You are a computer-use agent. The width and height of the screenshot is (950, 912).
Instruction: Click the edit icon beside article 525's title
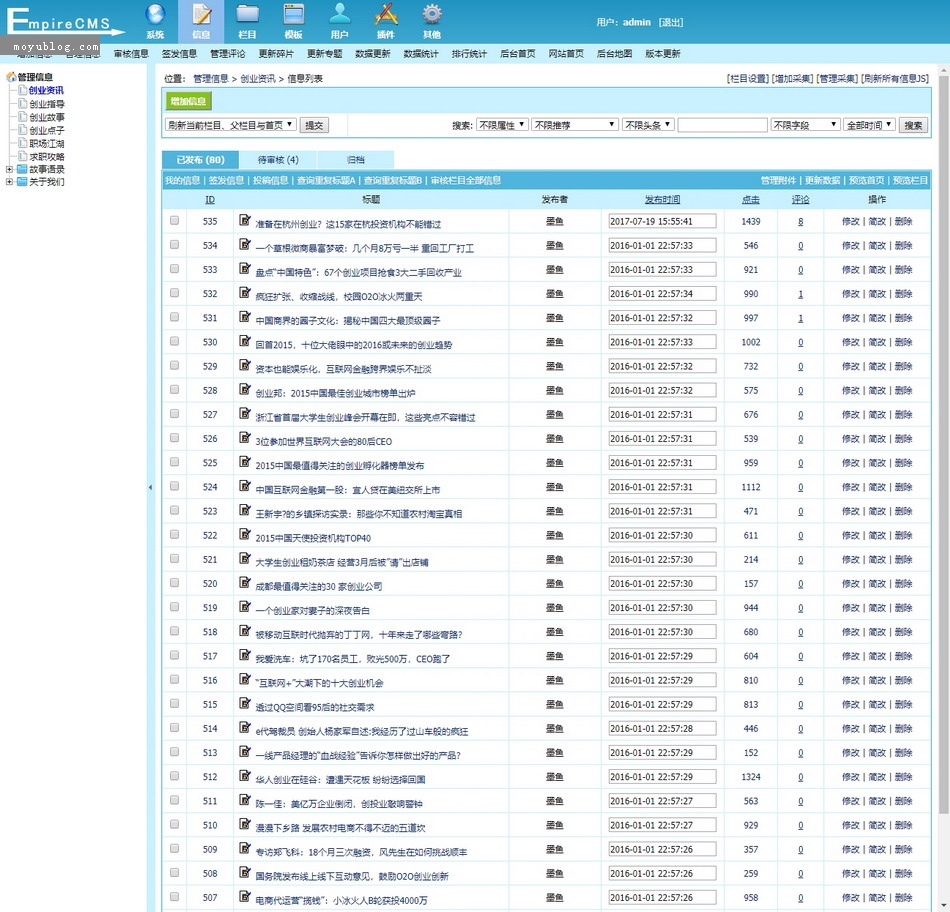(x=245, y=462)
